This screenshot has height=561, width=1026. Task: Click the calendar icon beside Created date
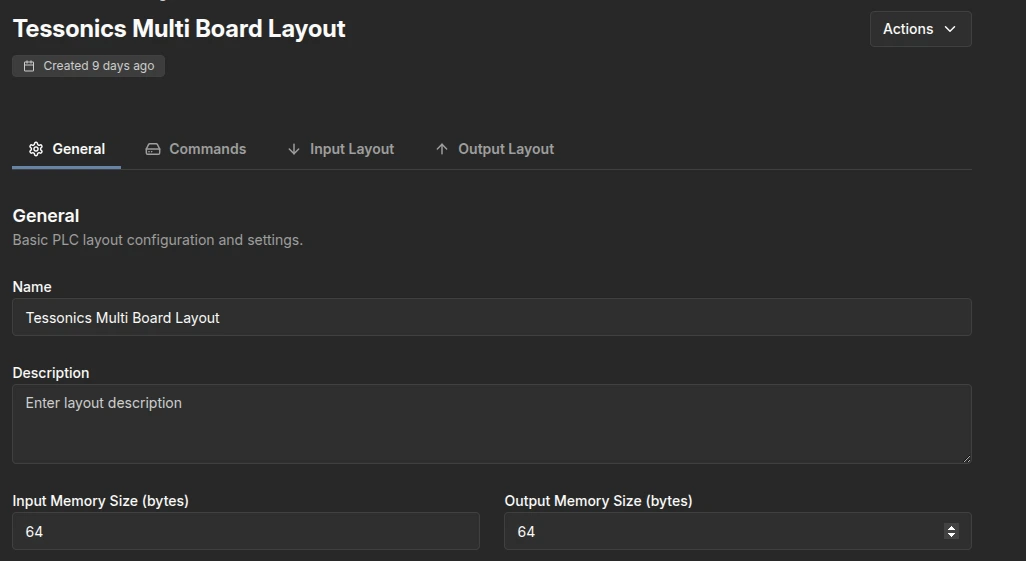pyautogui.click(x=29, y=66)
